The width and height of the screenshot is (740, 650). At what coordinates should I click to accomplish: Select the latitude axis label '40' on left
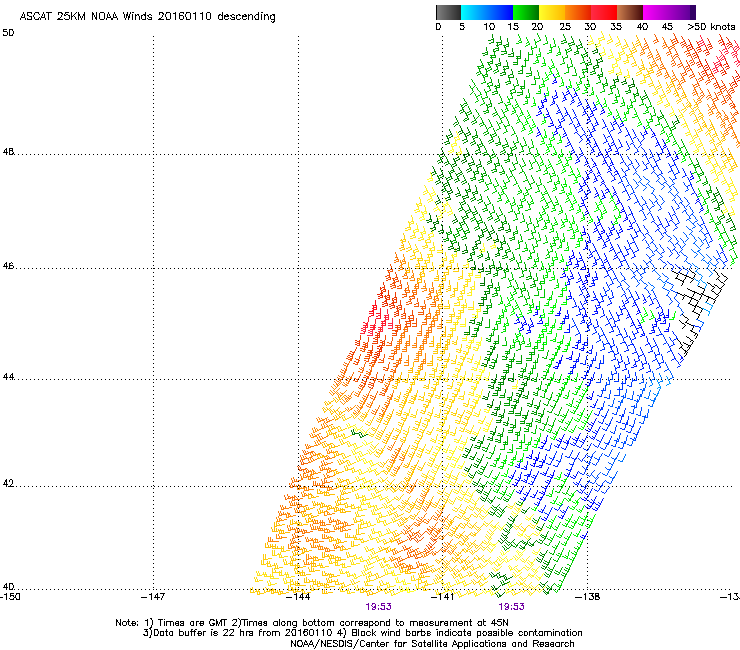click(x=8, y=587)
